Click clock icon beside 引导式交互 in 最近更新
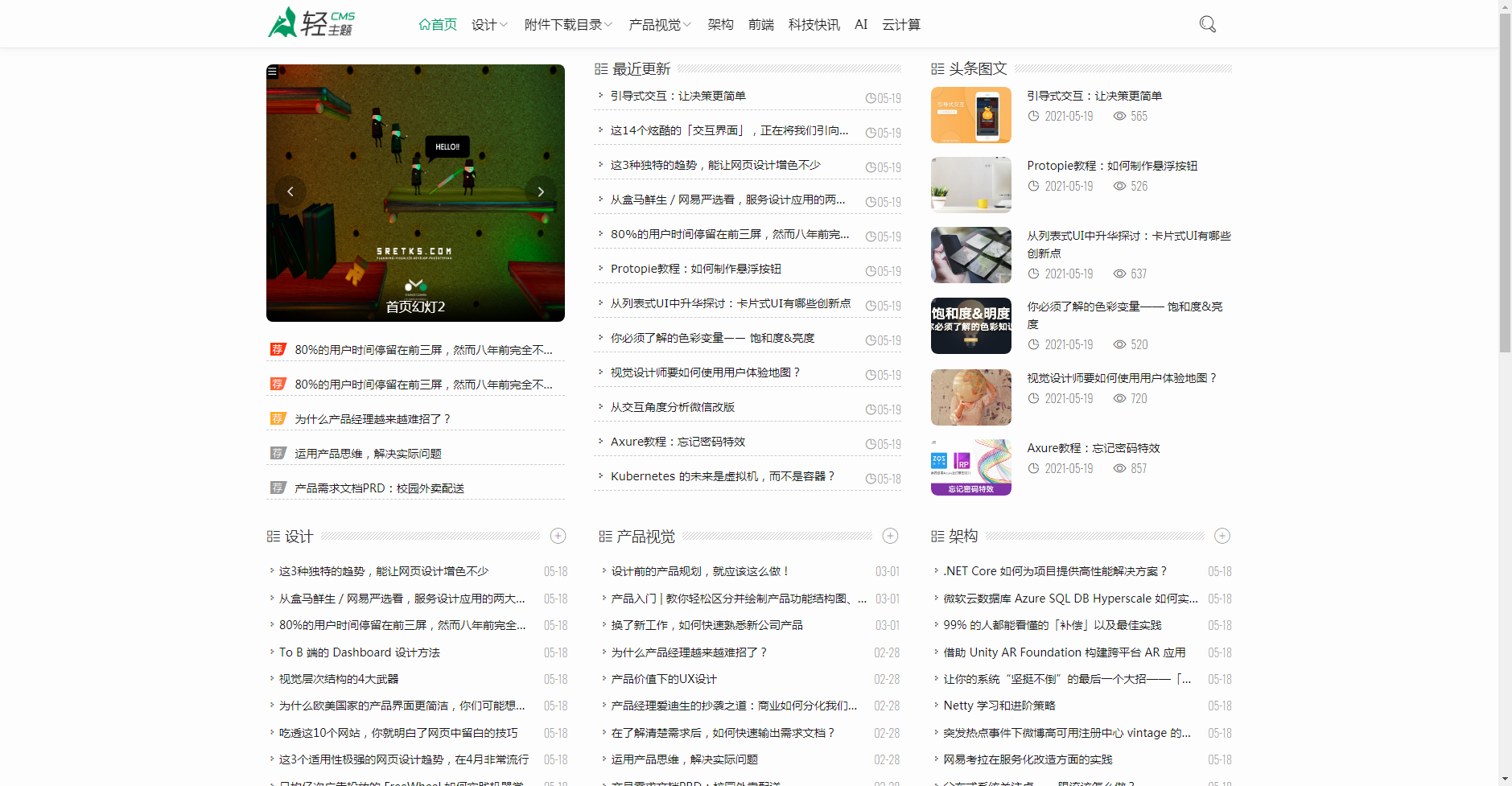1512x786 pixels. (x=871, y=98)
